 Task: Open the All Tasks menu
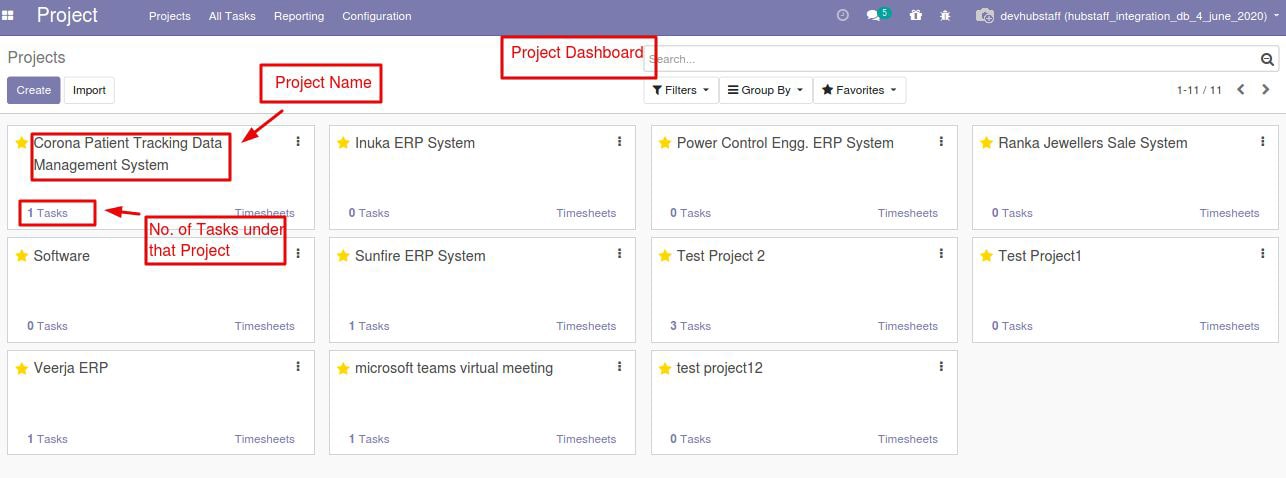[232, 16]
